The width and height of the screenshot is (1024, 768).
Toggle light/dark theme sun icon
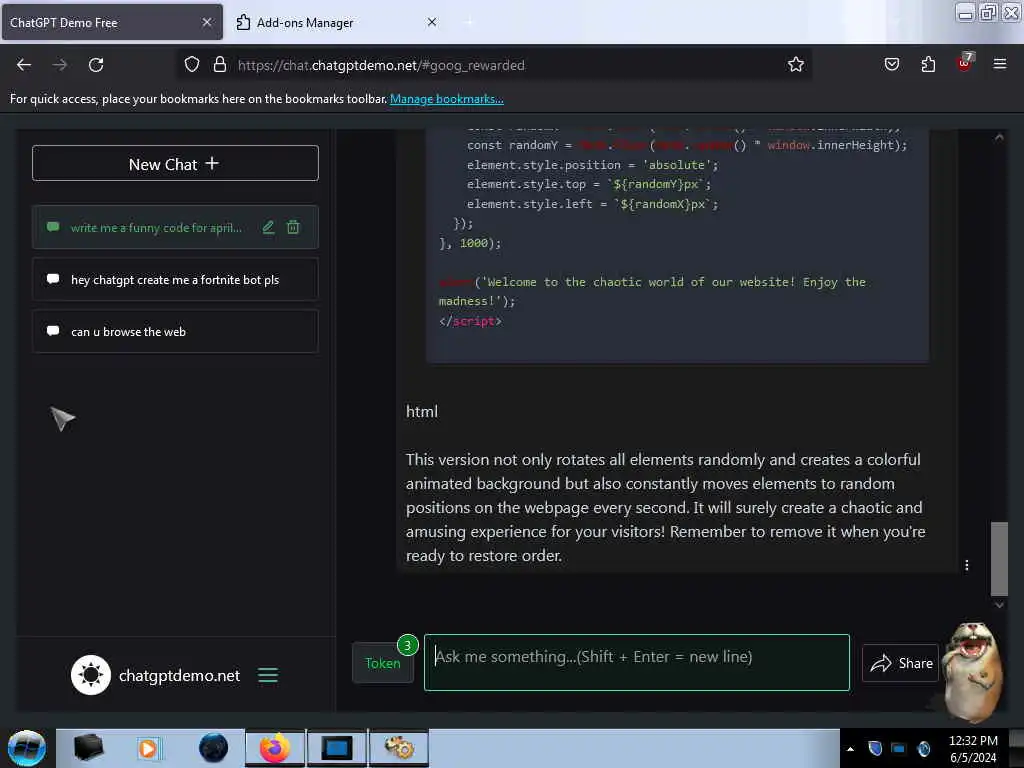(x=91, y=675)
